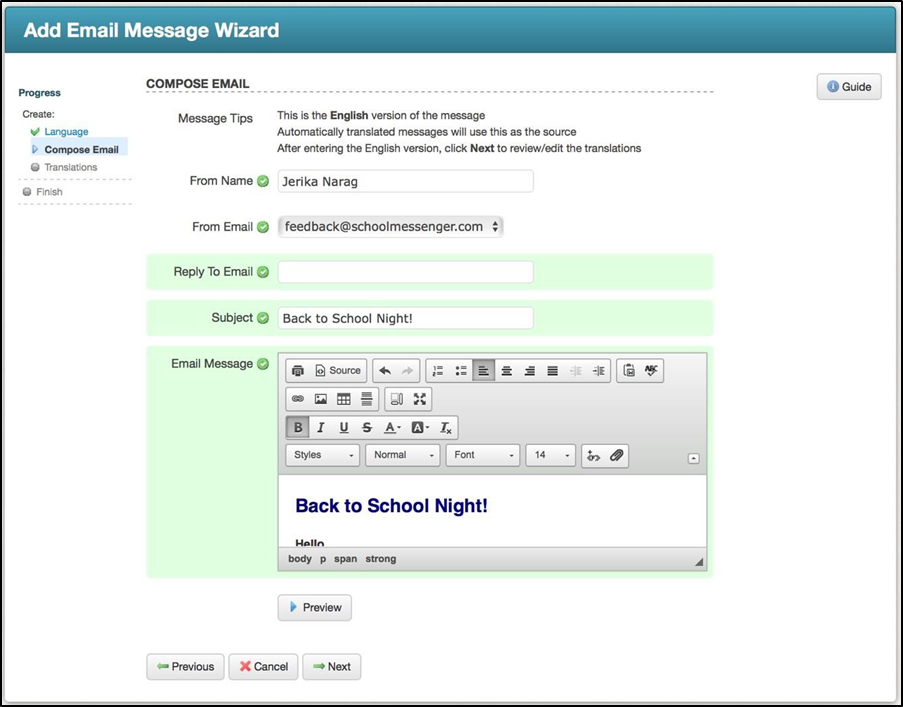
Task: Open the text color picker
Action: click(x=393, y=428)
